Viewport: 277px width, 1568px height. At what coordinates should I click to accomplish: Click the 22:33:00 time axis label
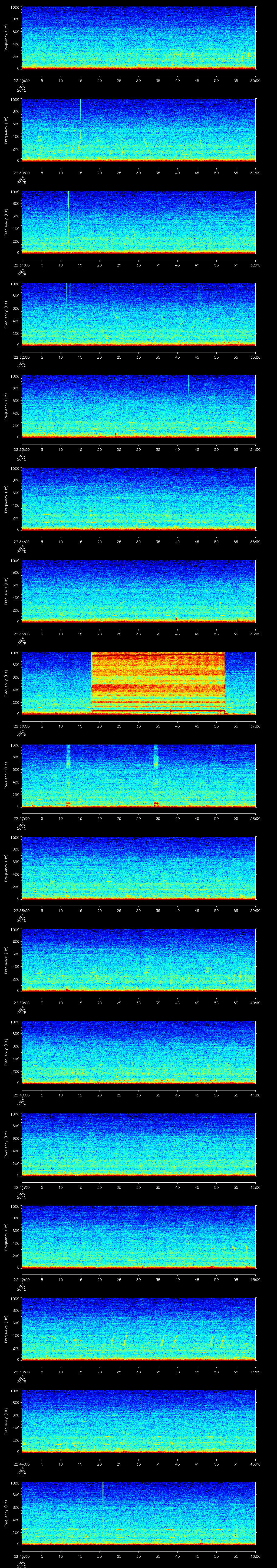[21, 450]
